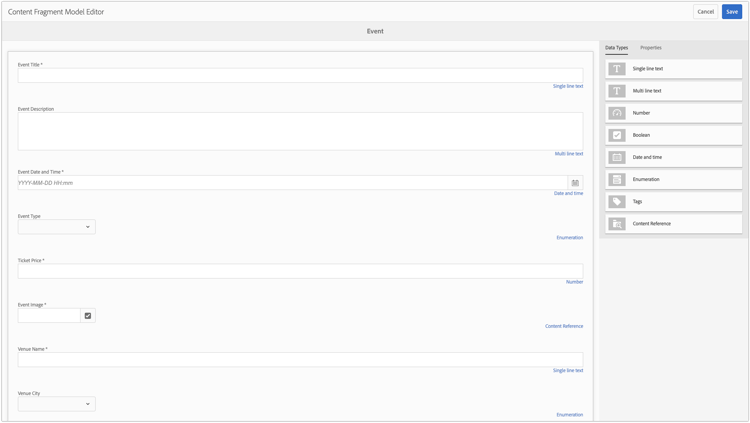This screenshot has height=423, width=750.
Task: Save the content fragment model
Action: [732, 12]
